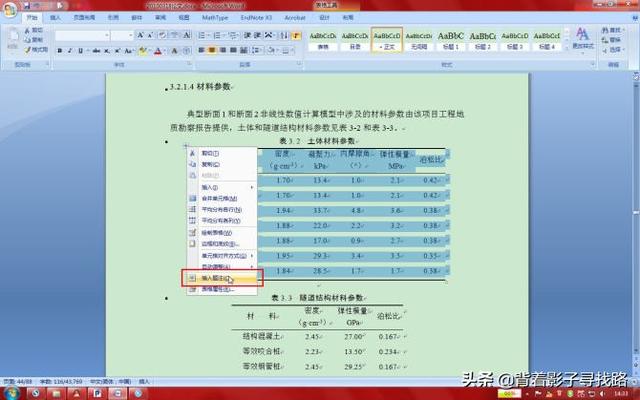
Task: Click table cell with value 29.25
Action: tap(353, 367)
